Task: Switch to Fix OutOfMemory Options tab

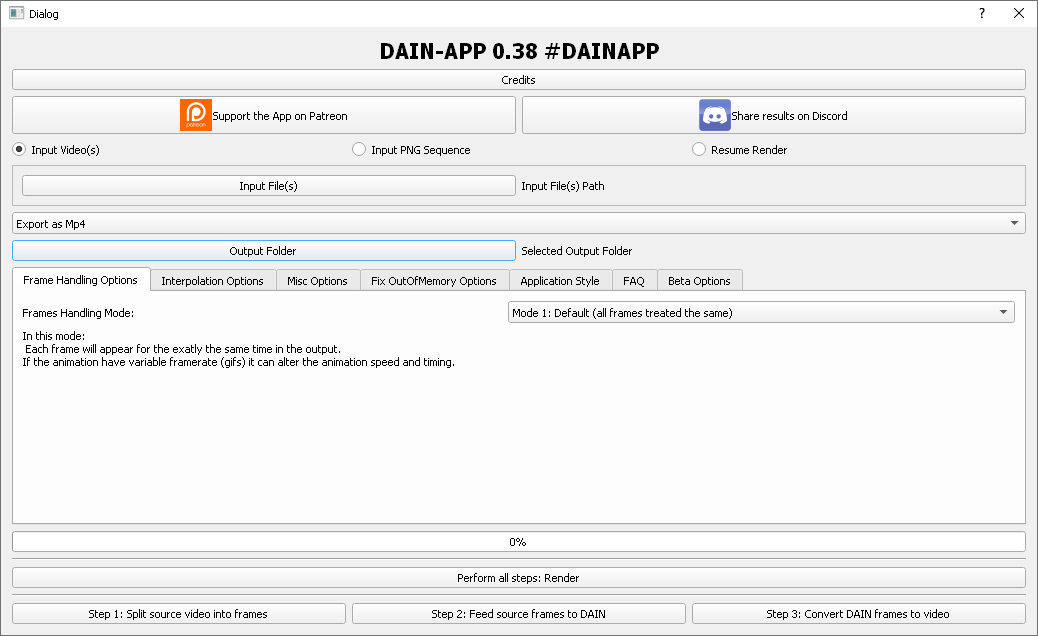Action: tap(434, 280)
